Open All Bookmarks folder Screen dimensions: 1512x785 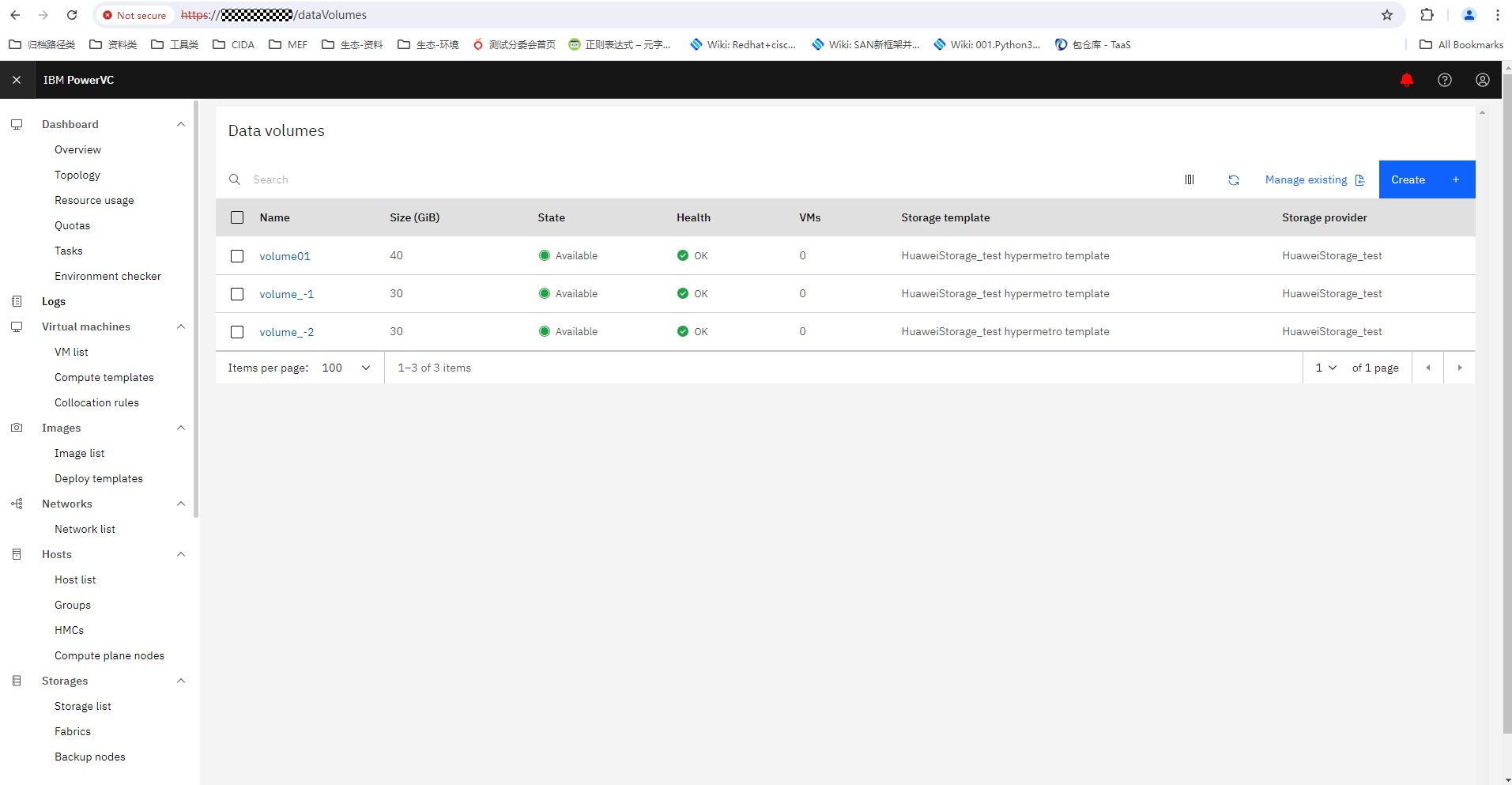(x=1461, y=44)
